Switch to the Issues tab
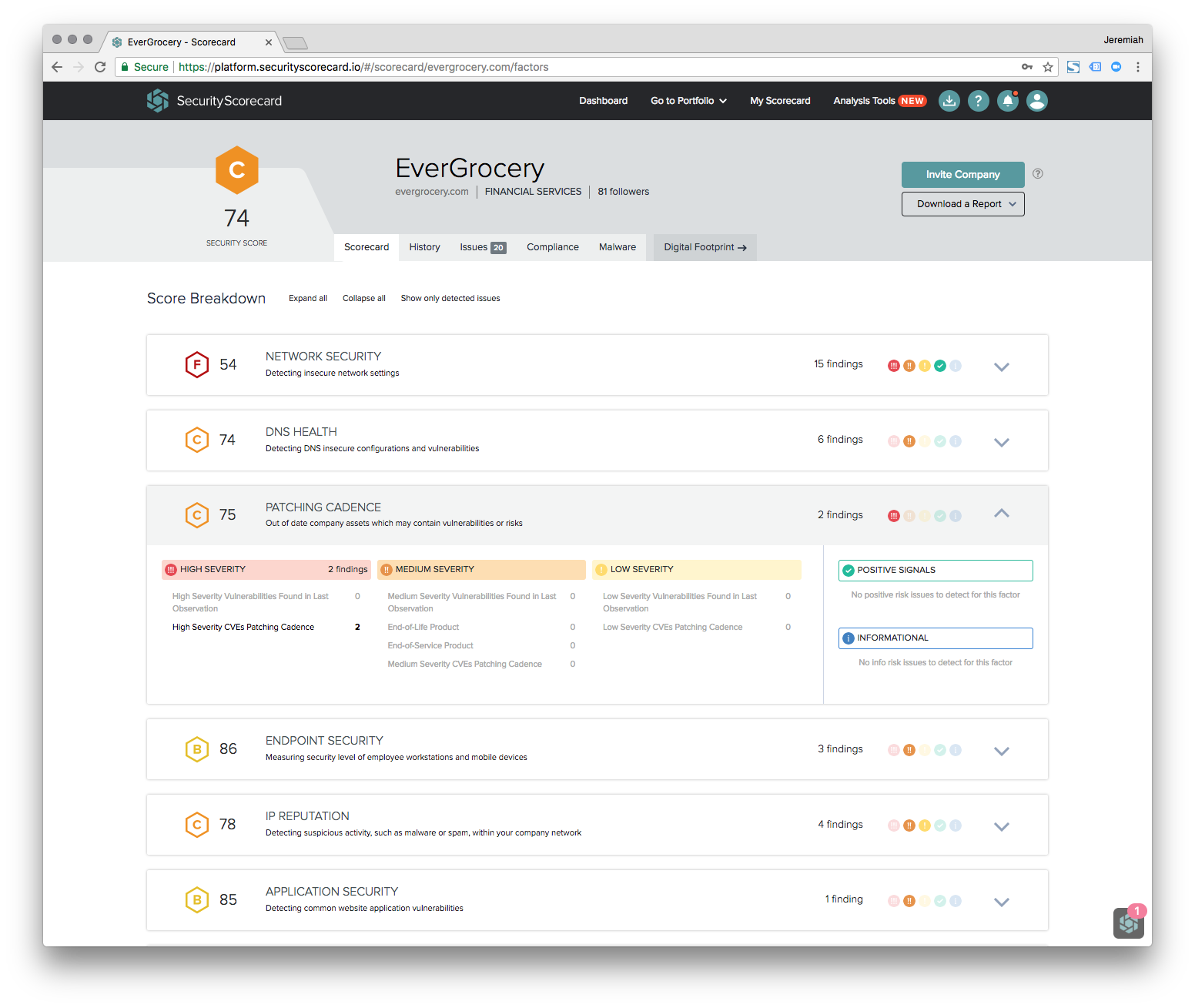The width and height of the screenshot is (1195, 1008). coord(482,247)
